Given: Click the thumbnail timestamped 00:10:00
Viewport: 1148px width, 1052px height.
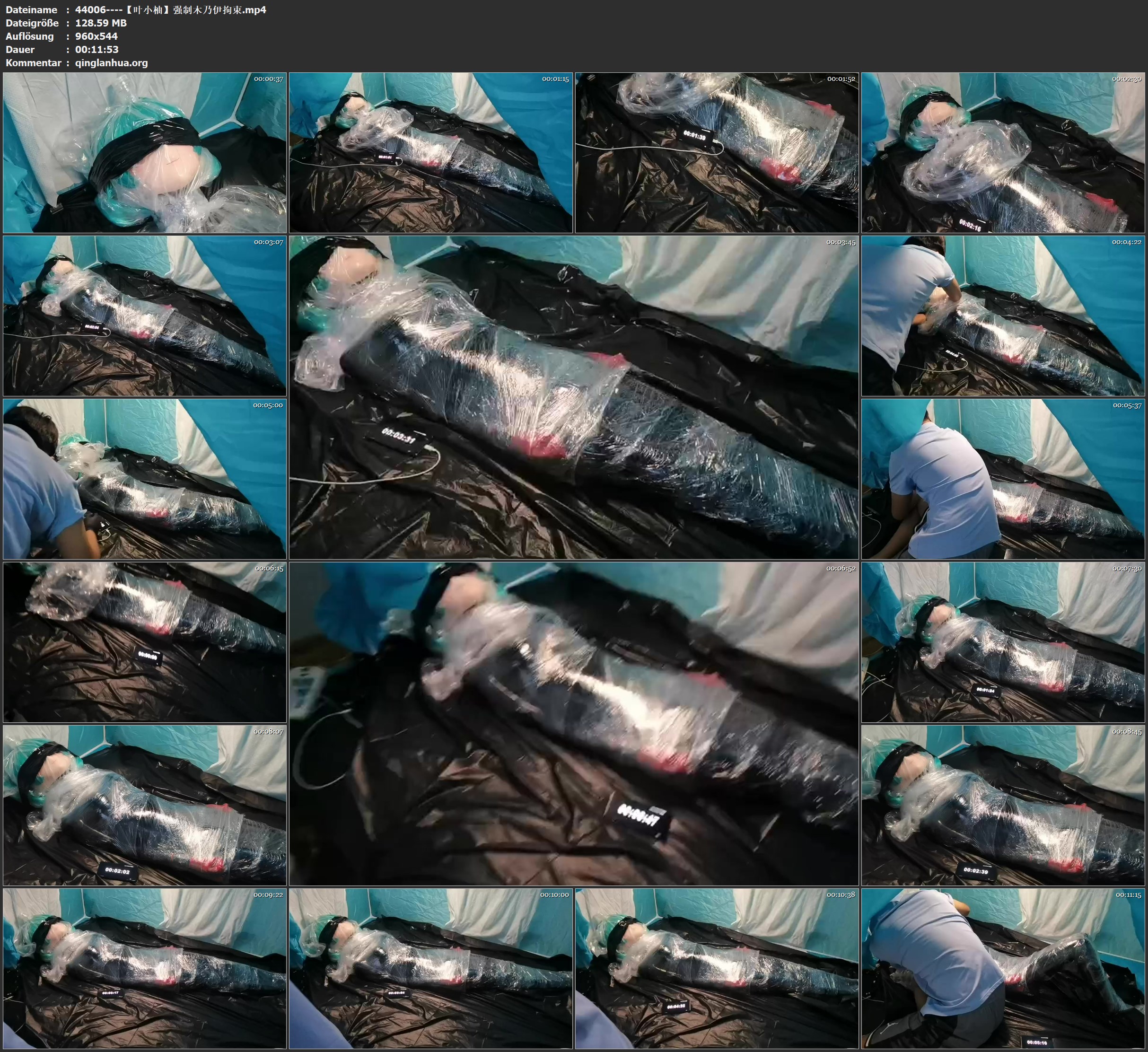Looking at the screenshot, I should (x=430, y=968).
